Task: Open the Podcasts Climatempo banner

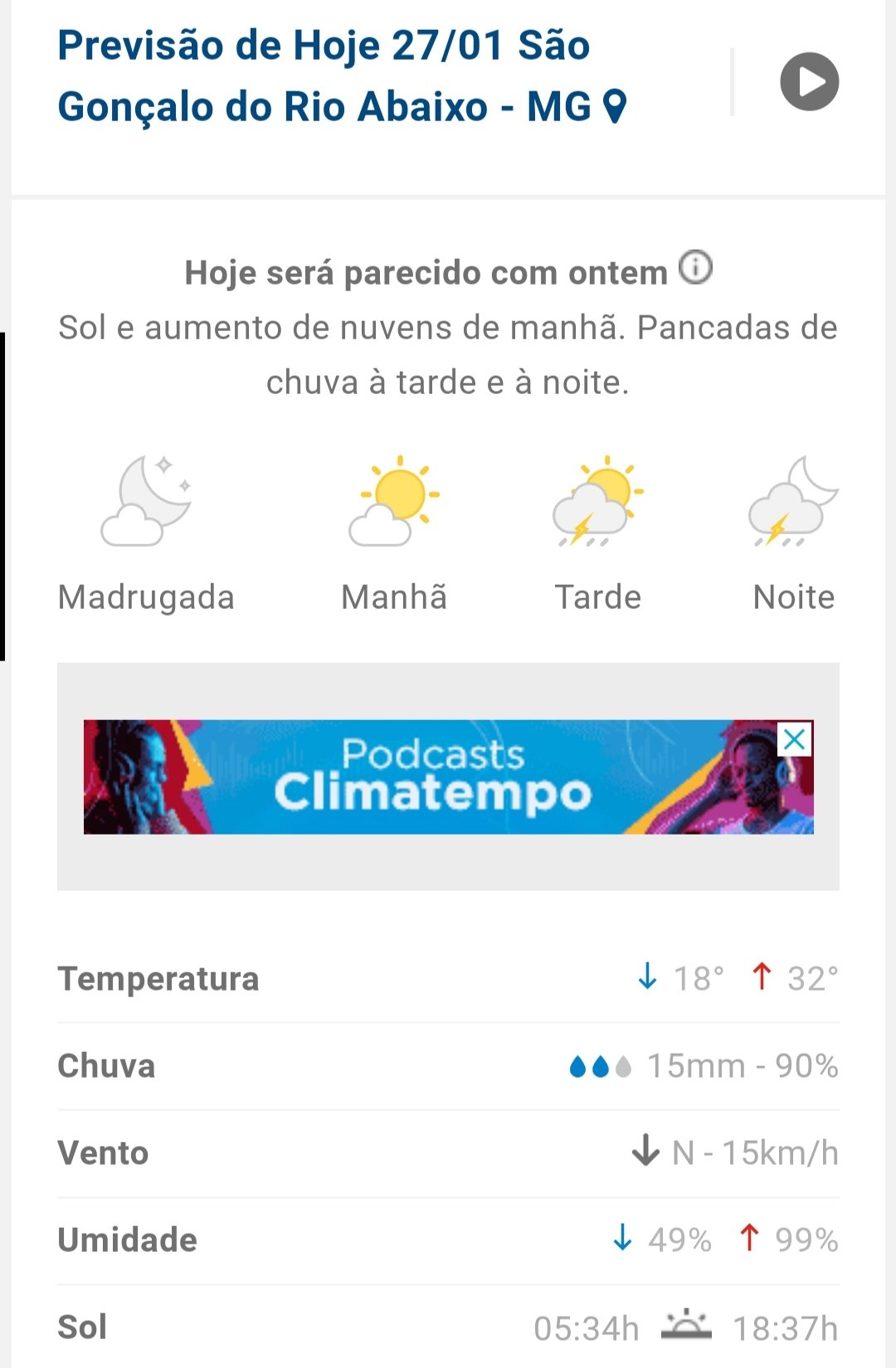Action: pyautogui.click(x=431, y=776)
